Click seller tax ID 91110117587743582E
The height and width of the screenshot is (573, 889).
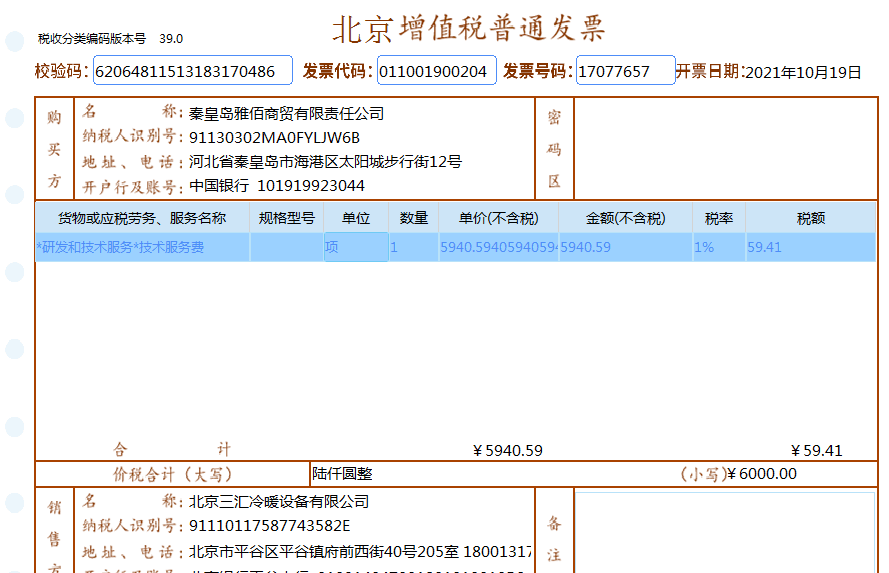270,526
